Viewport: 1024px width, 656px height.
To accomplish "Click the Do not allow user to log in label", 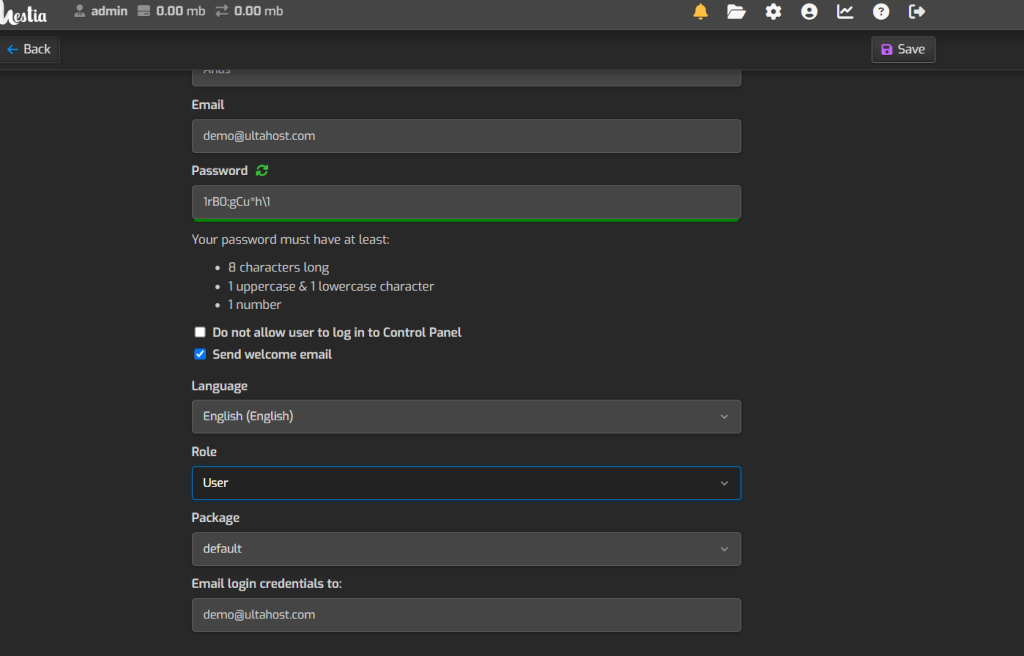I will (x=337, y=333).
